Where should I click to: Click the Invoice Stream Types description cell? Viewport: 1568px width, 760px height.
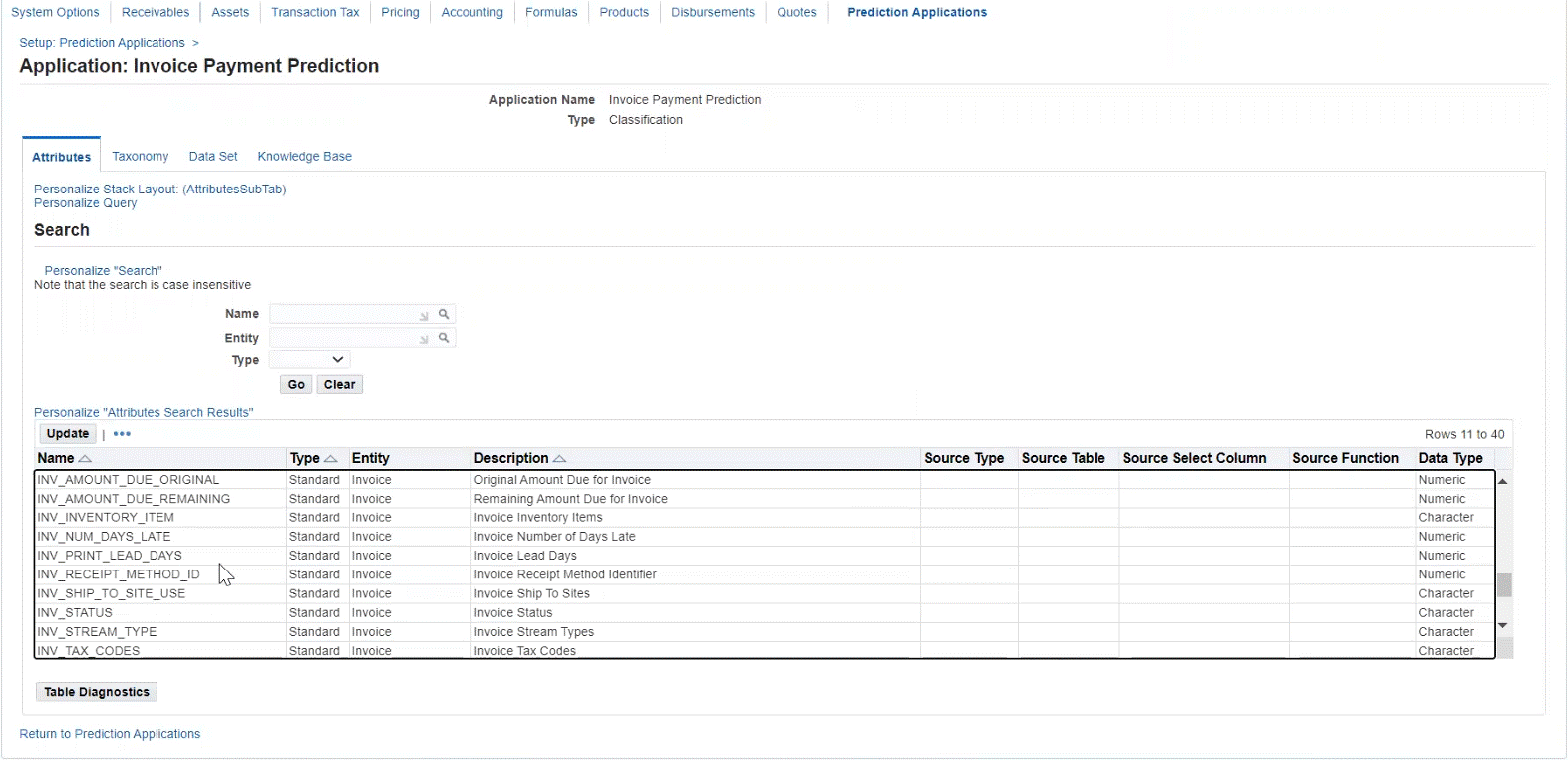tap(534, 632)
